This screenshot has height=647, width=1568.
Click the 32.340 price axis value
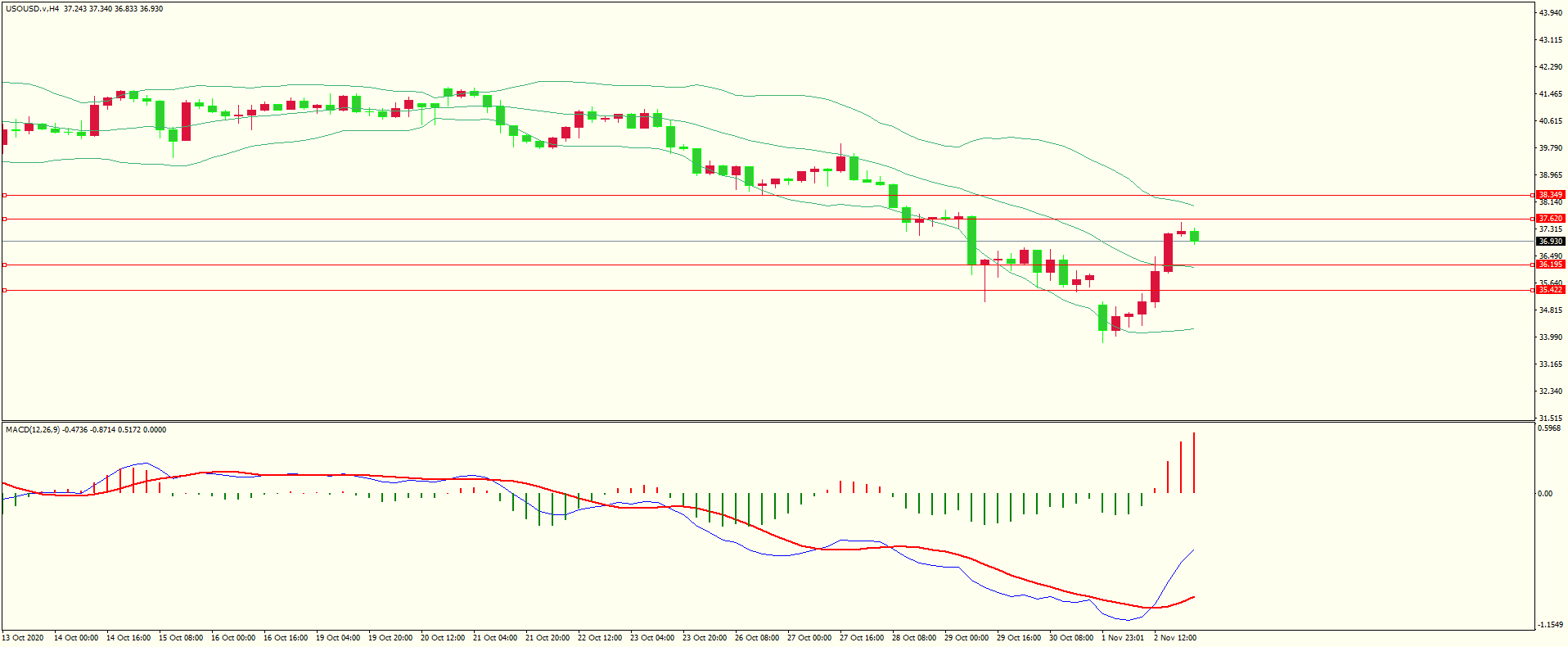[1550, 391]
